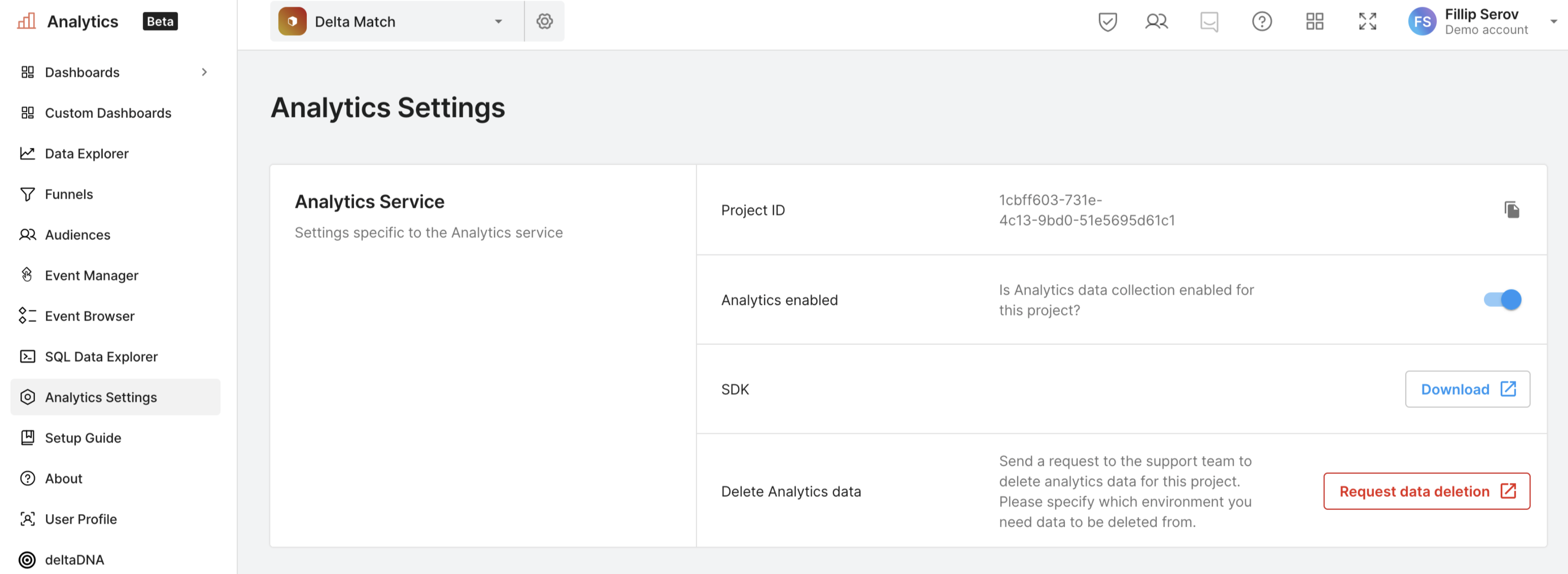Navigate to Funnels page
The image size is (1568, 574).
[x=69, y=194]
